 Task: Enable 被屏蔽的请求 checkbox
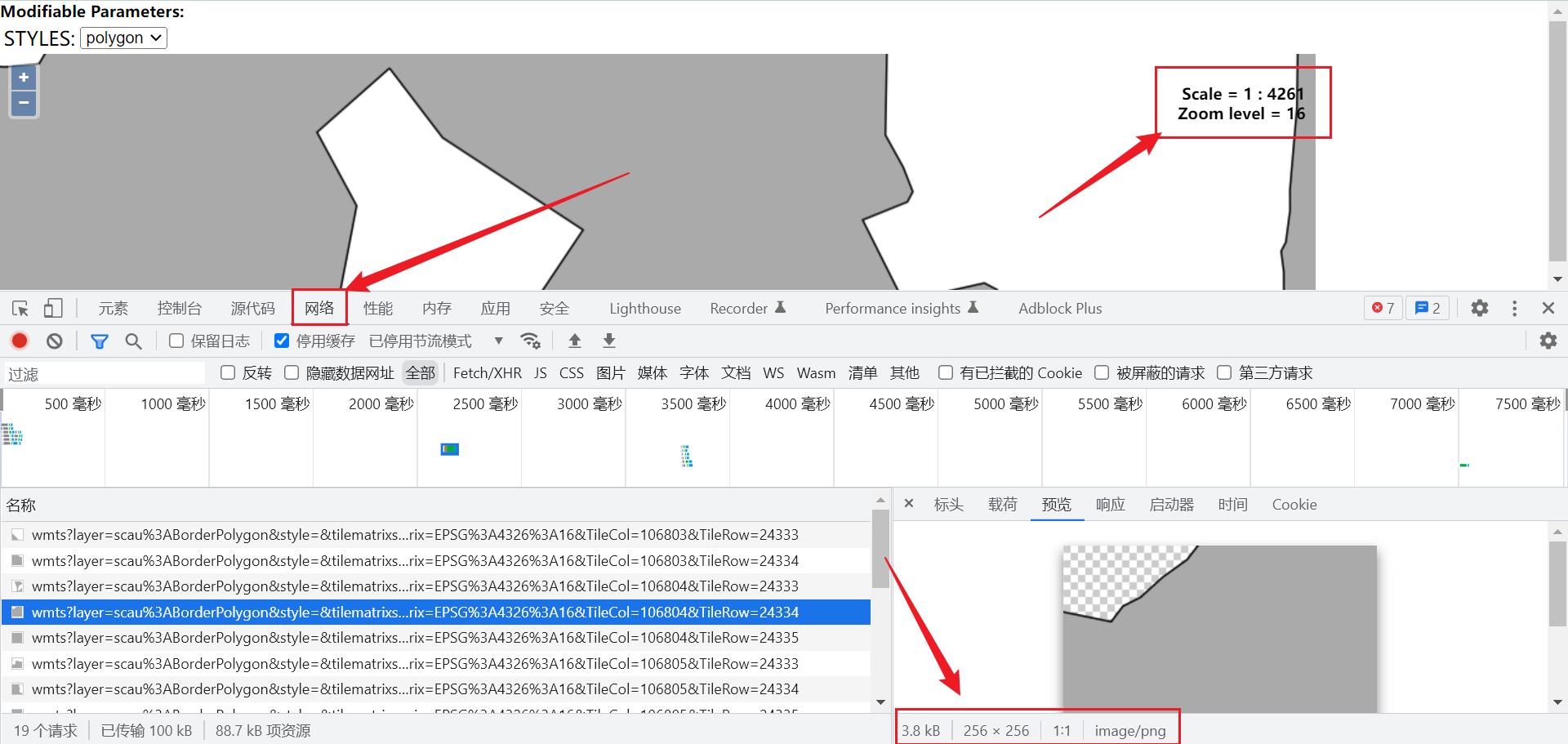1102,372
